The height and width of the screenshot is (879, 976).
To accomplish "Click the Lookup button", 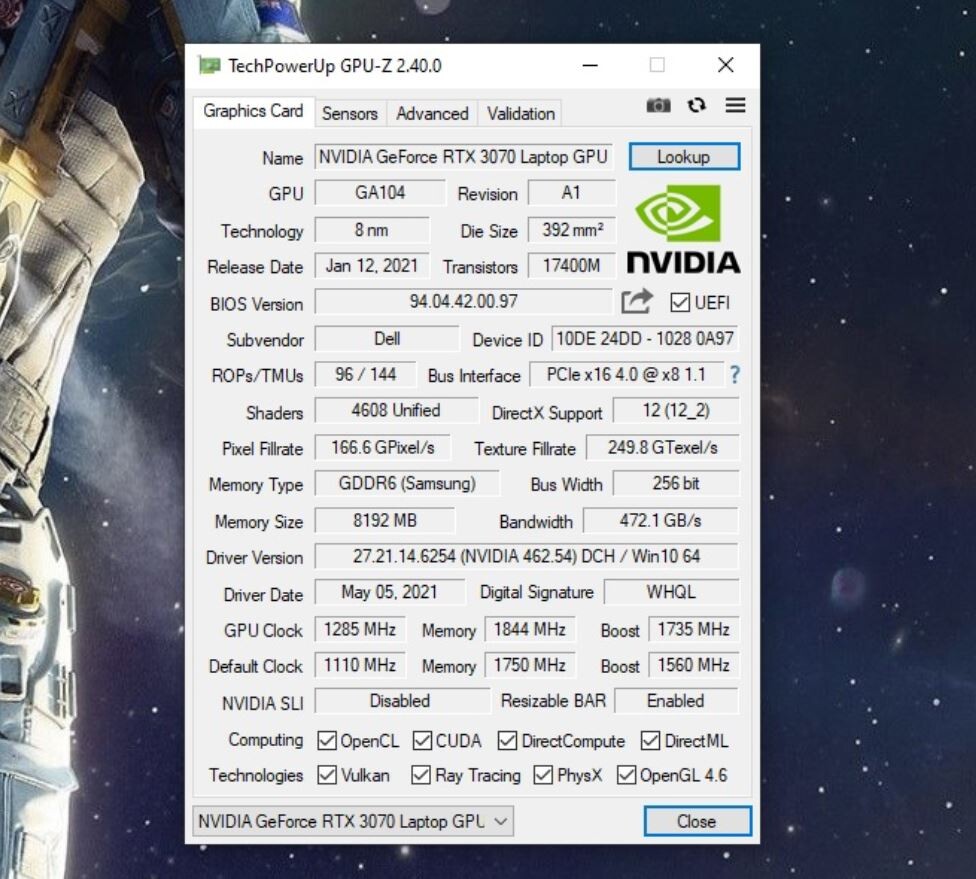I will (684, 156).
